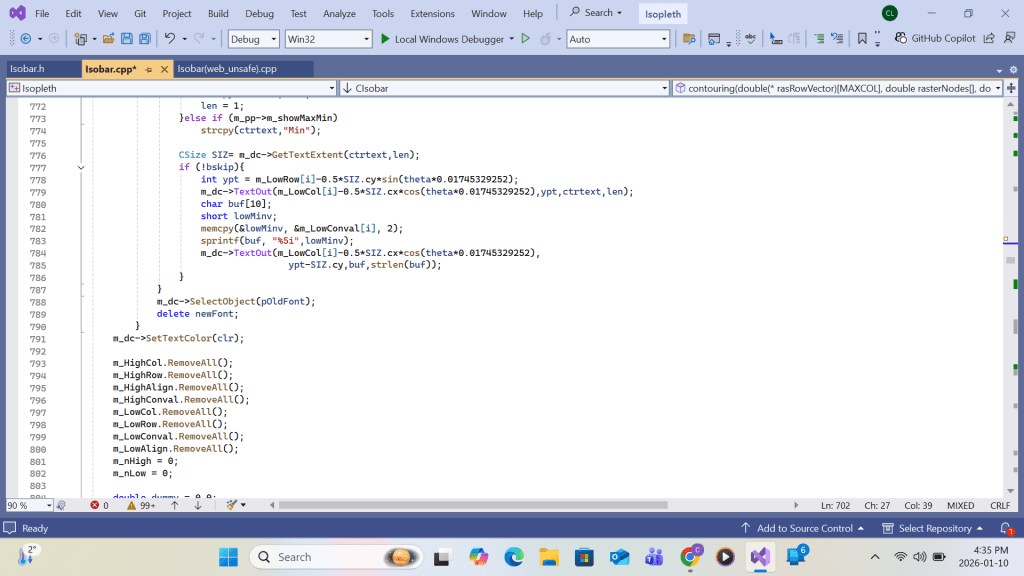The width and height of the screenshot is (1024, 576).
Task: Click the Save All toolbar icon
Action: [145, 39]
